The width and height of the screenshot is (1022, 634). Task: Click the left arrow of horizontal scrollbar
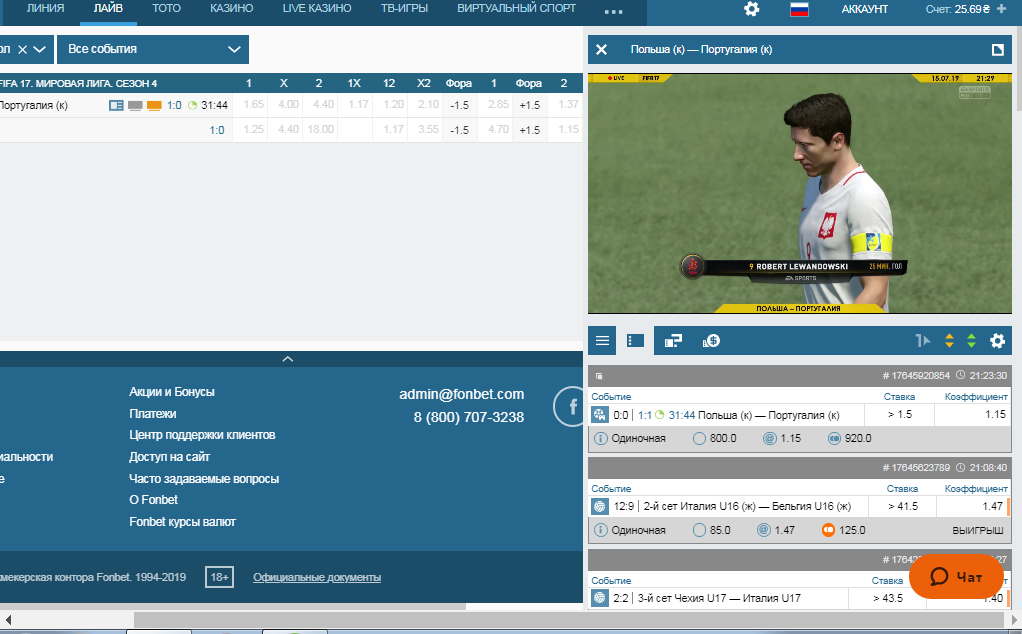[x=8, y=619]
